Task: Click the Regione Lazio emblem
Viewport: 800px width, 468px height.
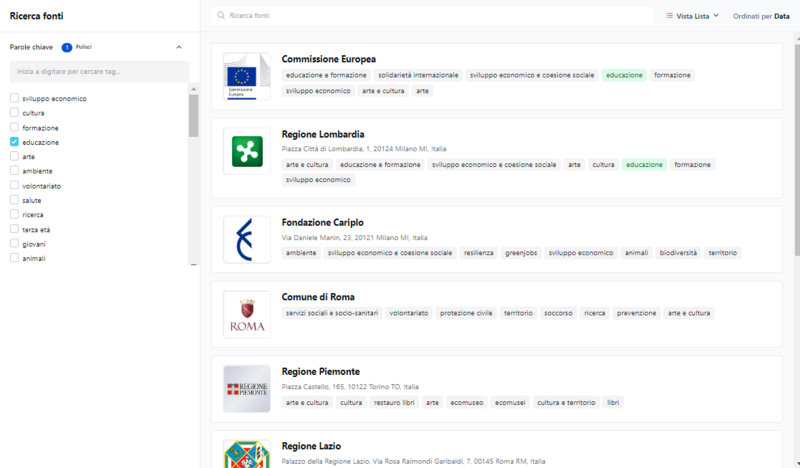Action: (x=246, y=453)
